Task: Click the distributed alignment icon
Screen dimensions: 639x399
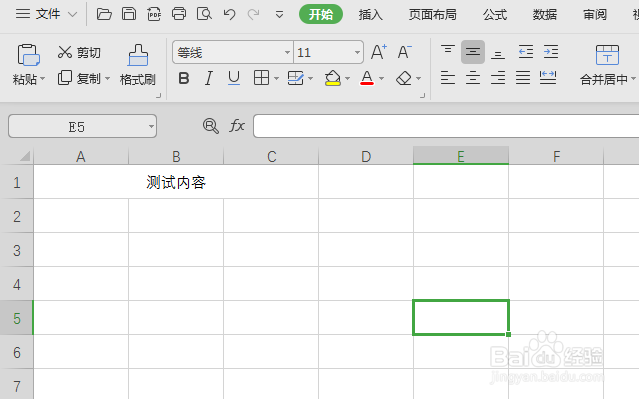Action: (x=548, y=77)
